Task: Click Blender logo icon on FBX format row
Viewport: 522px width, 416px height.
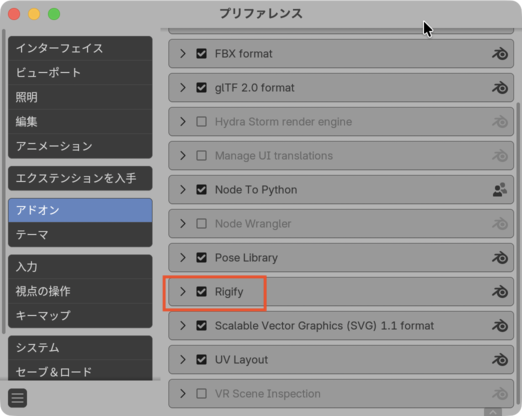Action: point(500,54)
